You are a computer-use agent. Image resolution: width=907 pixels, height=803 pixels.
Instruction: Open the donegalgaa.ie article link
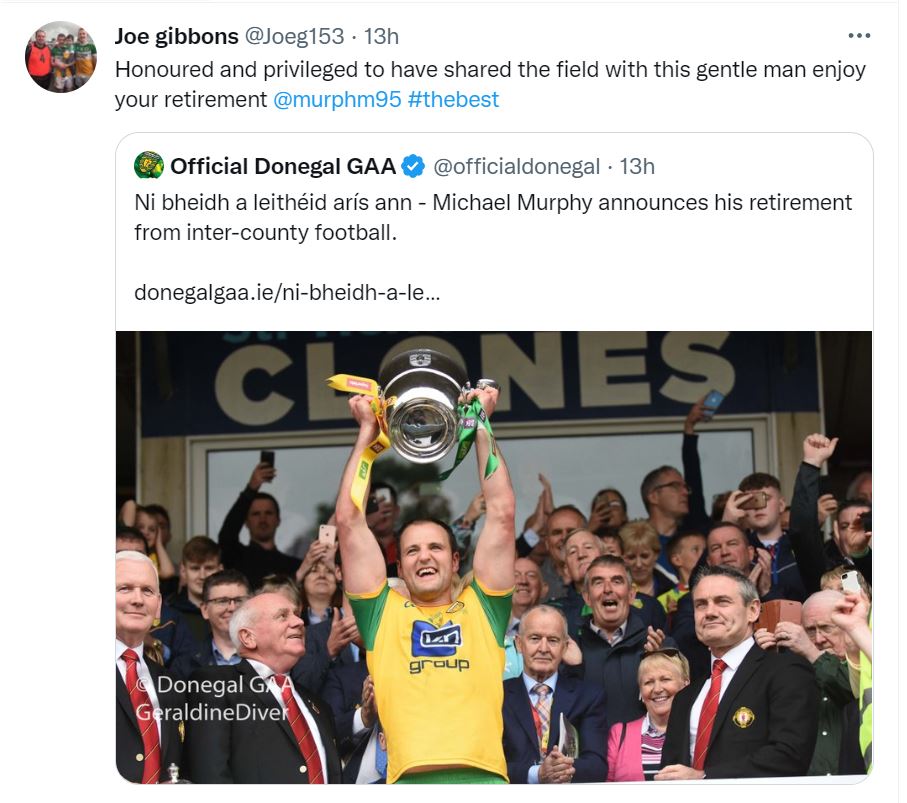click(287, 293)
